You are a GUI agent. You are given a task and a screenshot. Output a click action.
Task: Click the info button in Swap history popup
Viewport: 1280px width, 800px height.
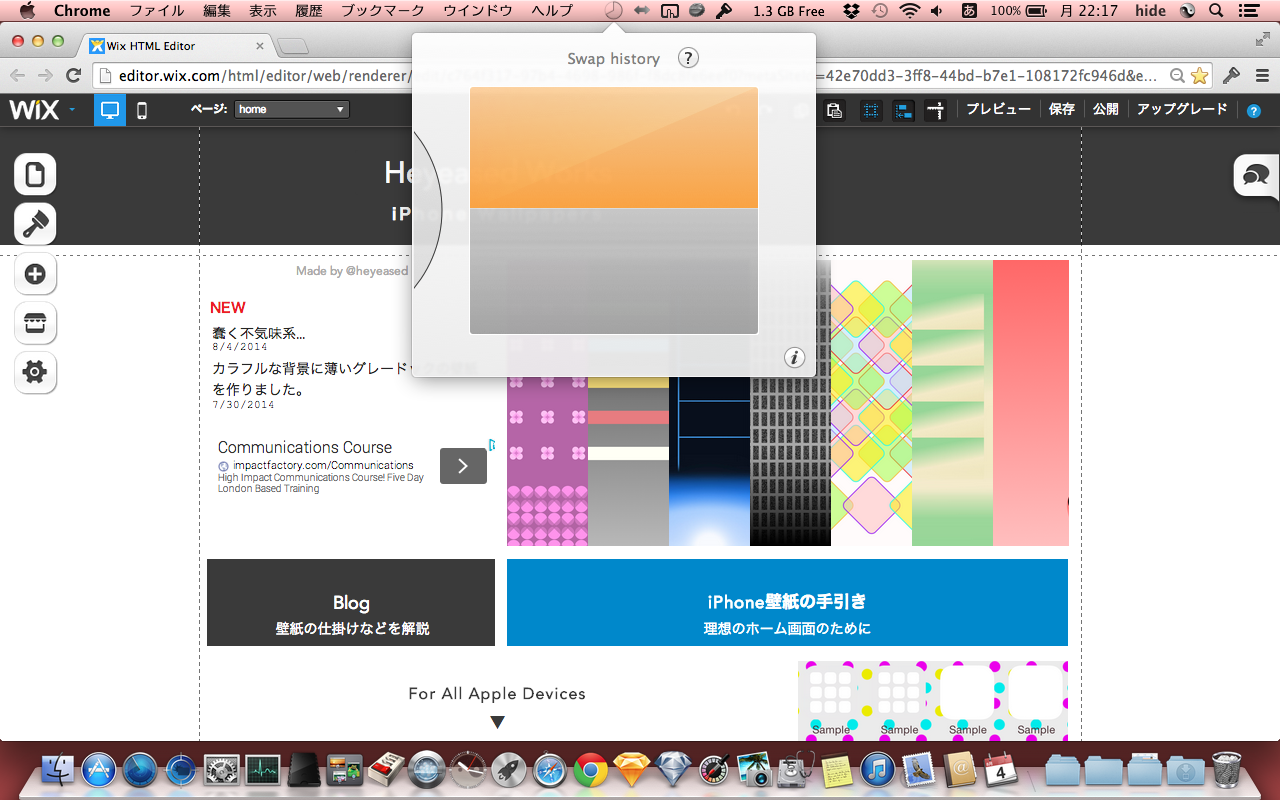click(794, 357)
